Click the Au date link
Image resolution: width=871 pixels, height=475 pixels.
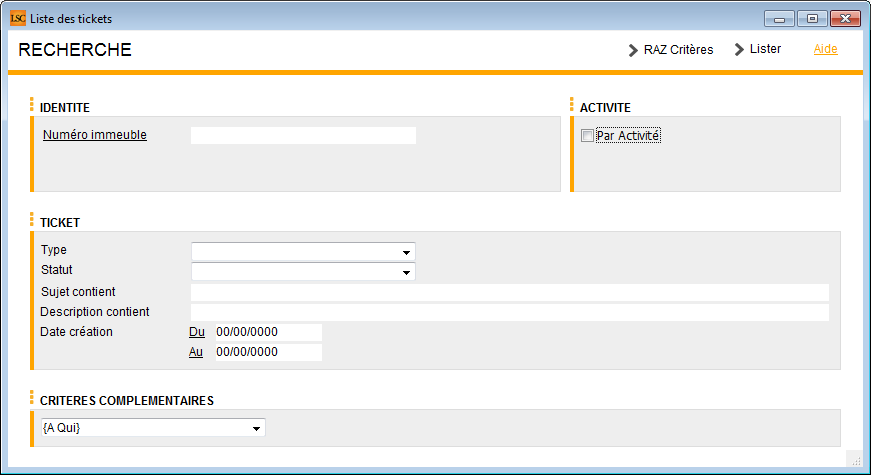(x=196, y=352)
